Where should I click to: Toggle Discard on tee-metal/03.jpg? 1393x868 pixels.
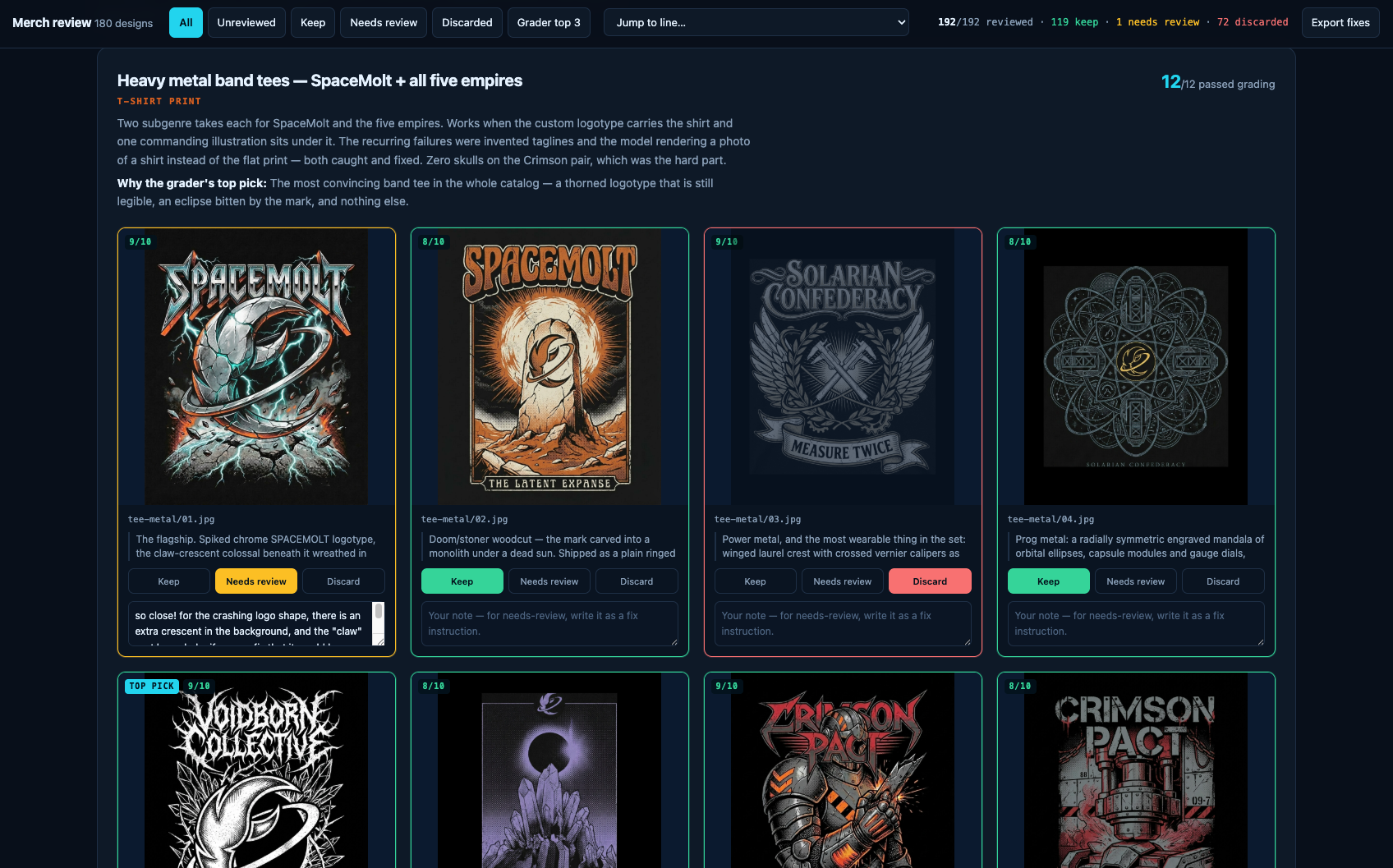[930, 581]
